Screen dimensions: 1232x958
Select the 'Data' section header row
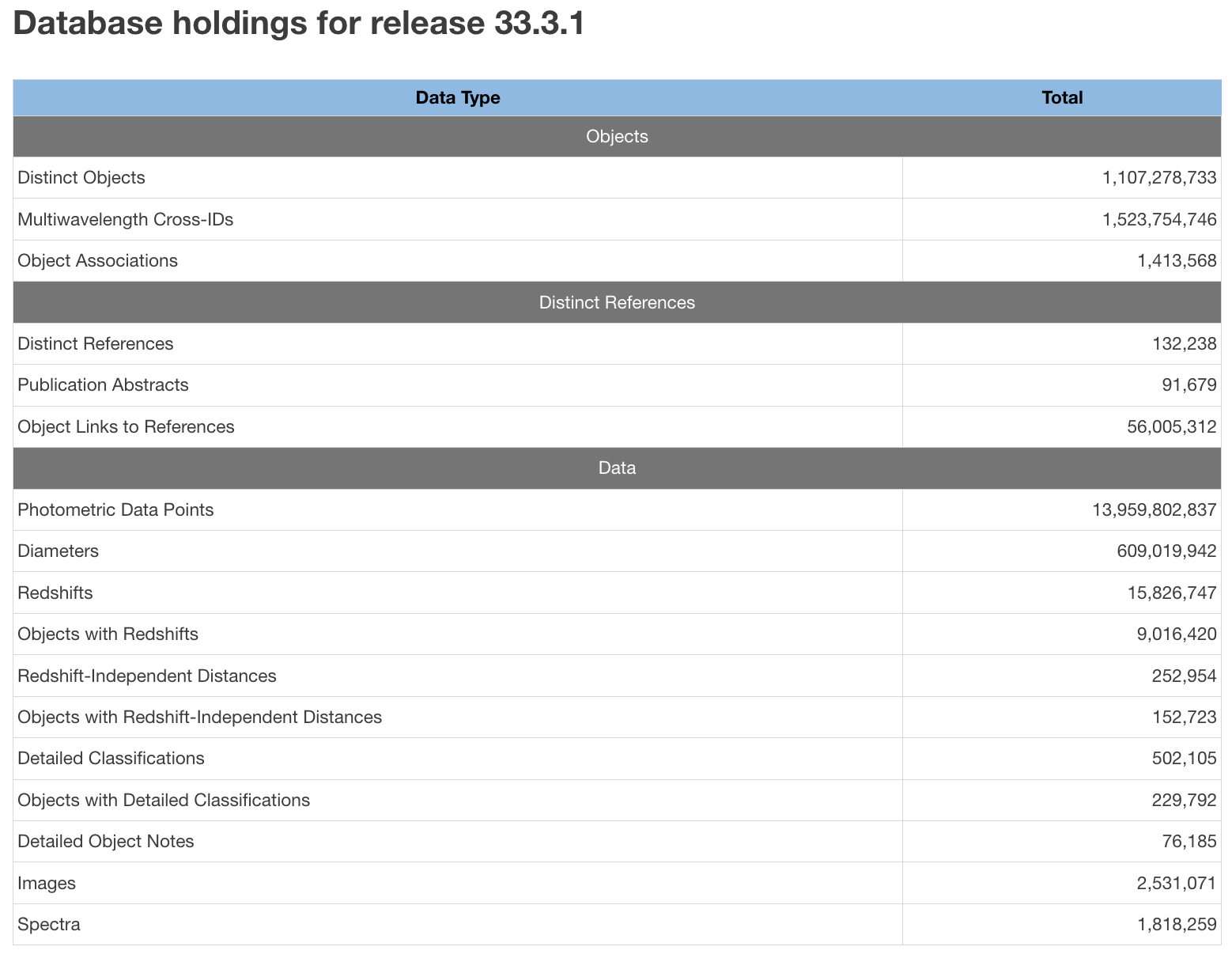pos(617,468)
